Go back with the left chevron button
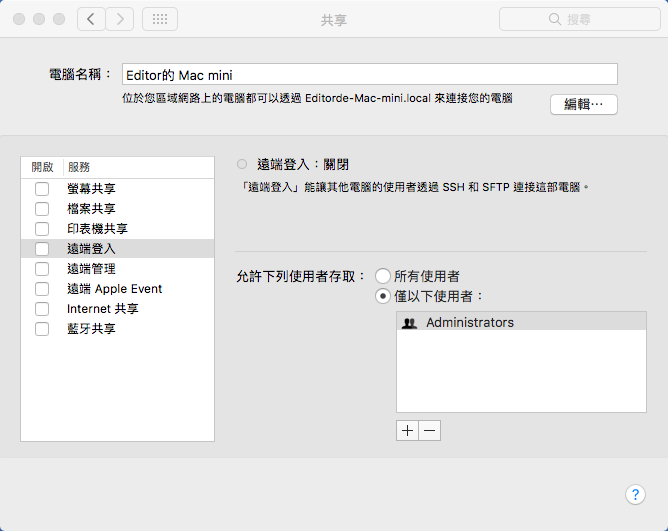 [91, 19]
